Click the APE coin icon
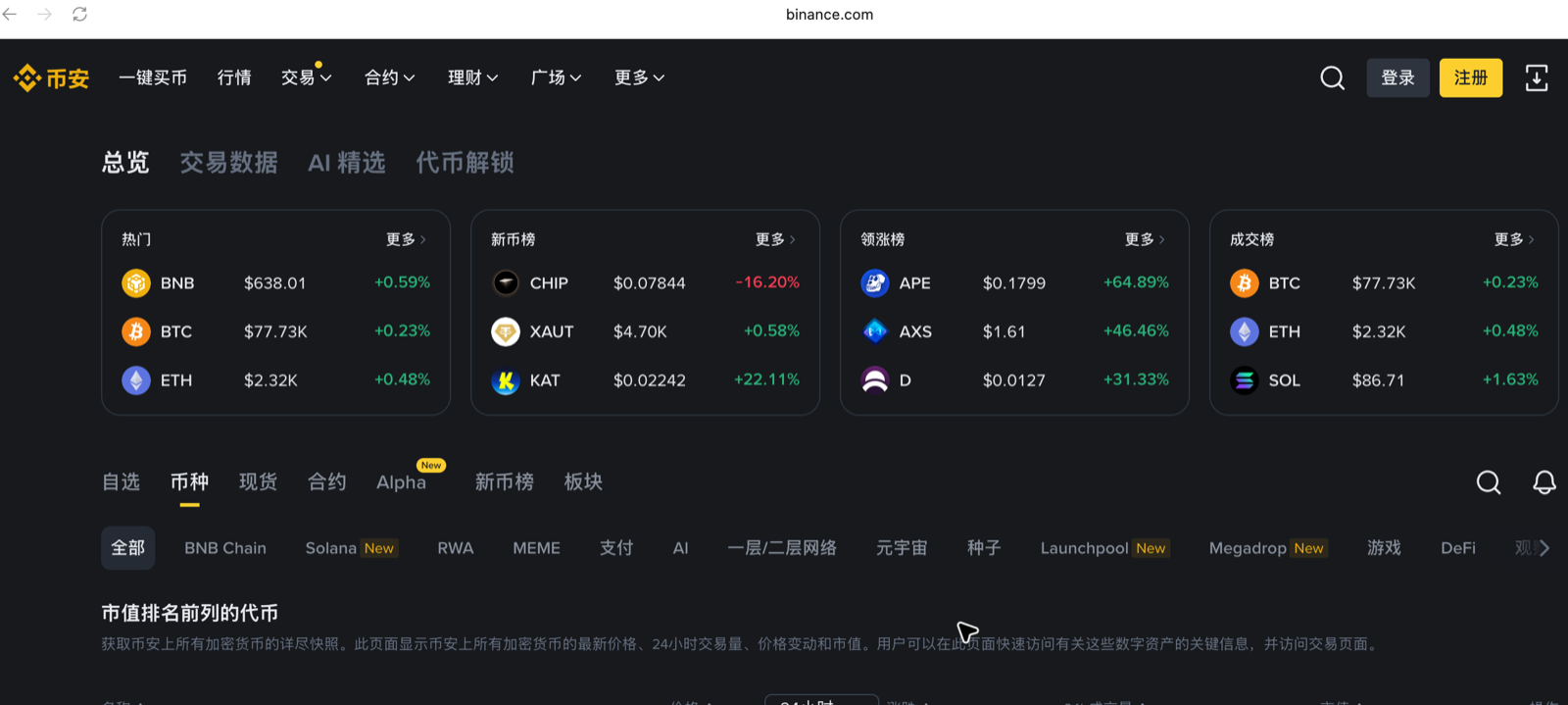 (874, 282)
